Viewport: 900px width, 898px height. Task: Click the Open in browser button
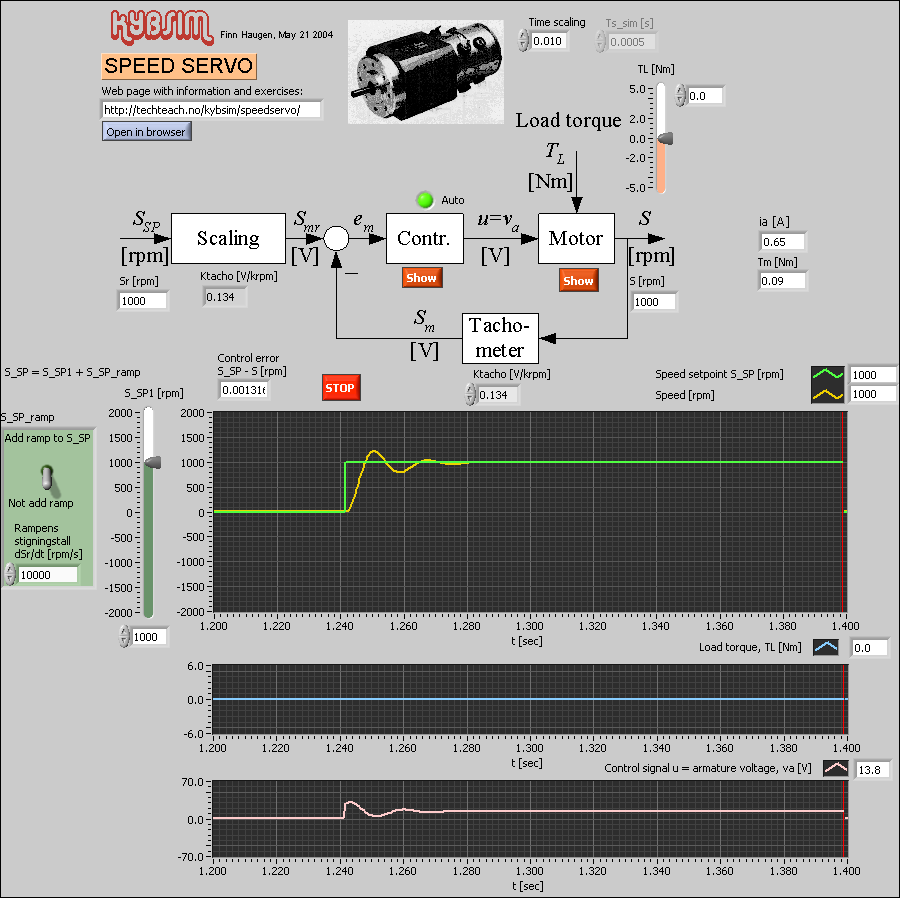[146, 131]
